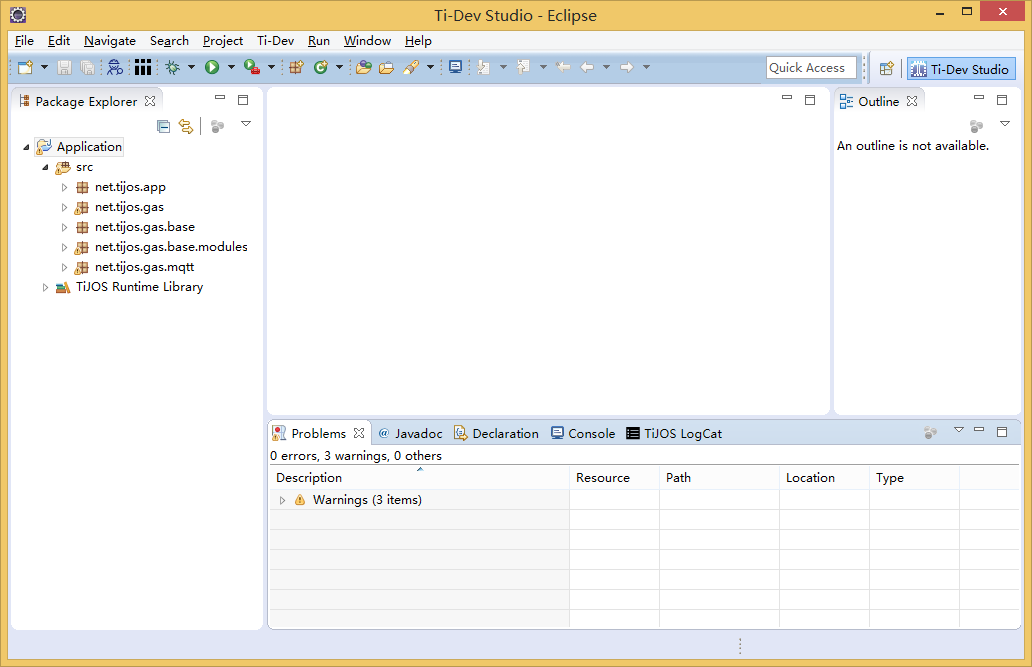Click Focus on Active Task in Package Explorer

(x=217, y=126)
